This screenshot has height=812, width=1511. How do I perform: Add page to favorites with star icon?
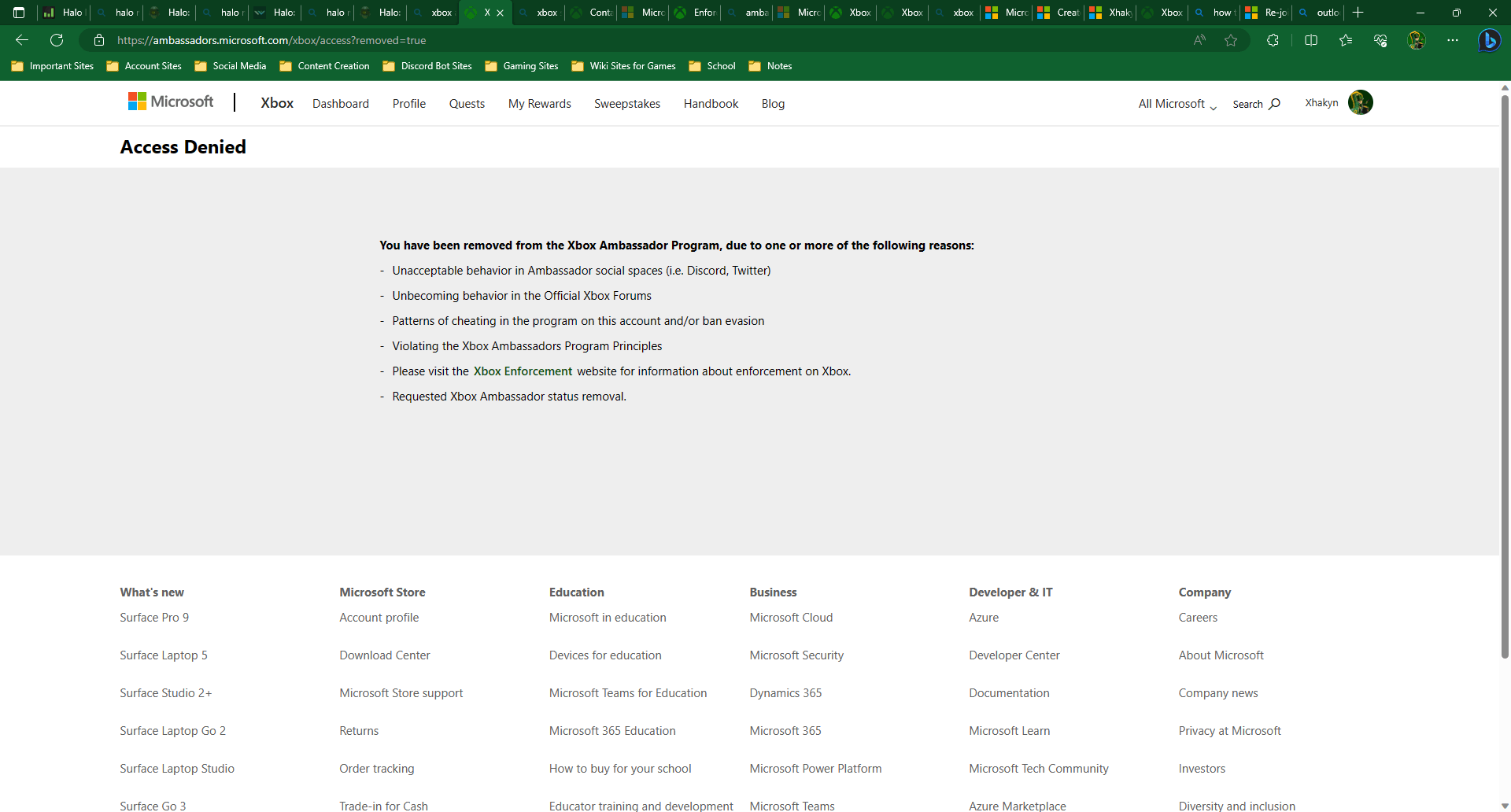pyautogui.click(x=1231, y=40)
